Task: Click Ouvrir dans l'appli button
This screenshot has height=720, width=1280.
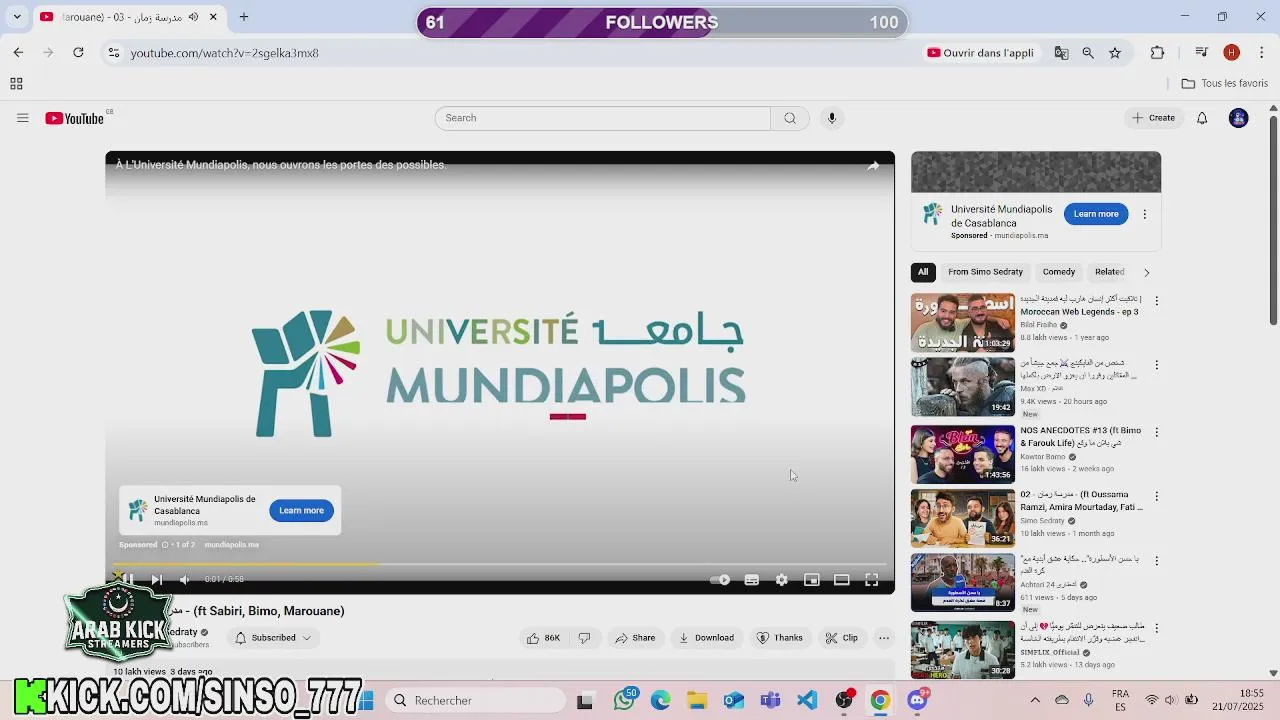Action: [981, 53]
